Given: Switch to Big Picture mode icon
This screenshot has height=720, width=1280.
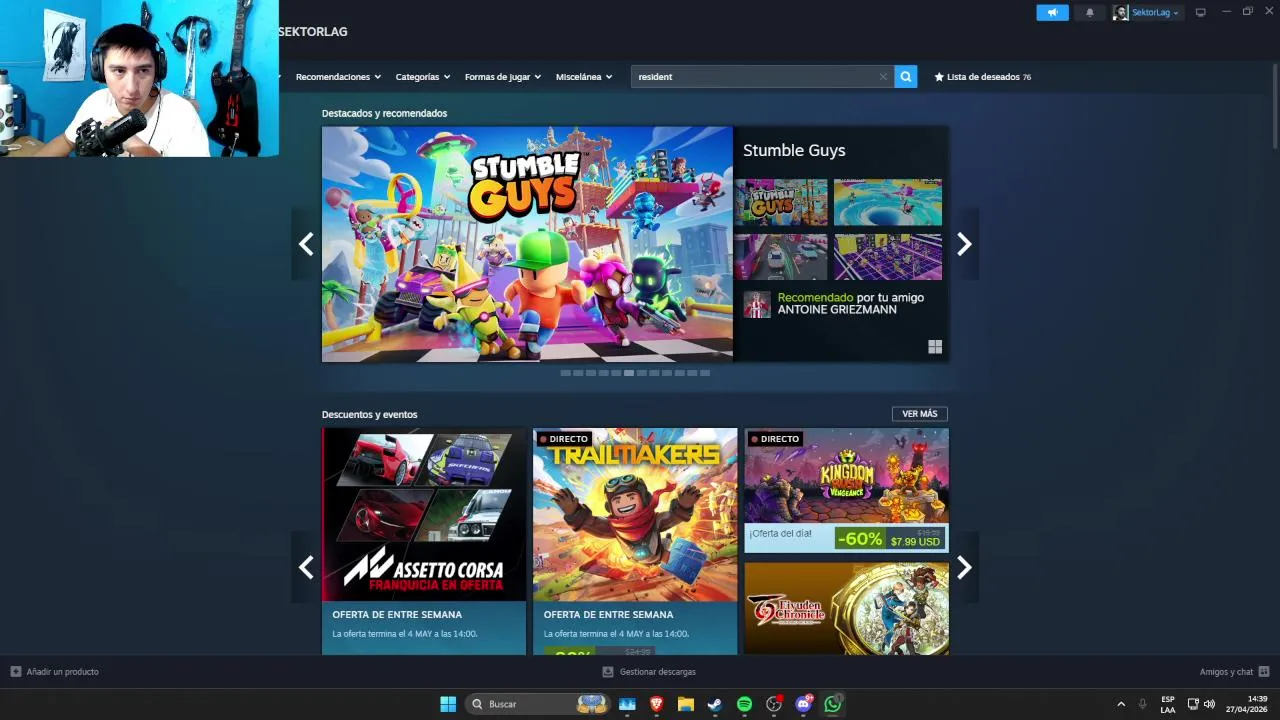Looking at the screenshot, I should (1201, 13).
